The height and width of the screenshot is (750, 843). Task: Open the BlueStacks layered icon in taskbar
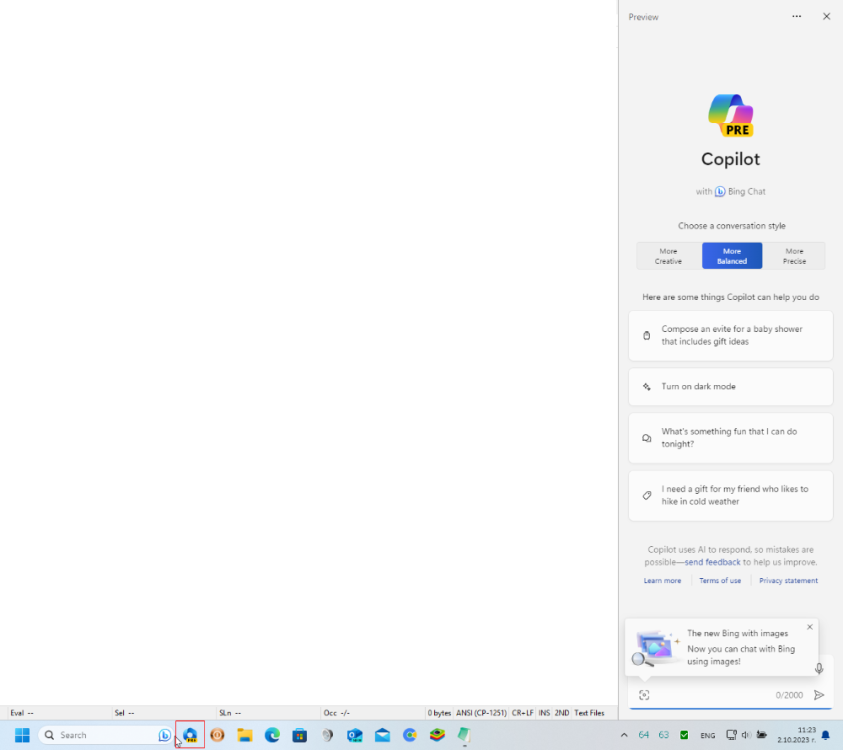click(x=437, y=734)
